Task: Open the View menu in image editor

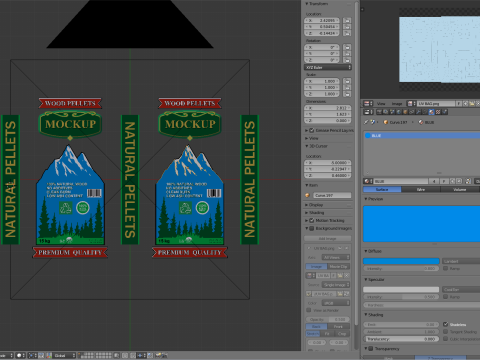Action: (381, 104)
